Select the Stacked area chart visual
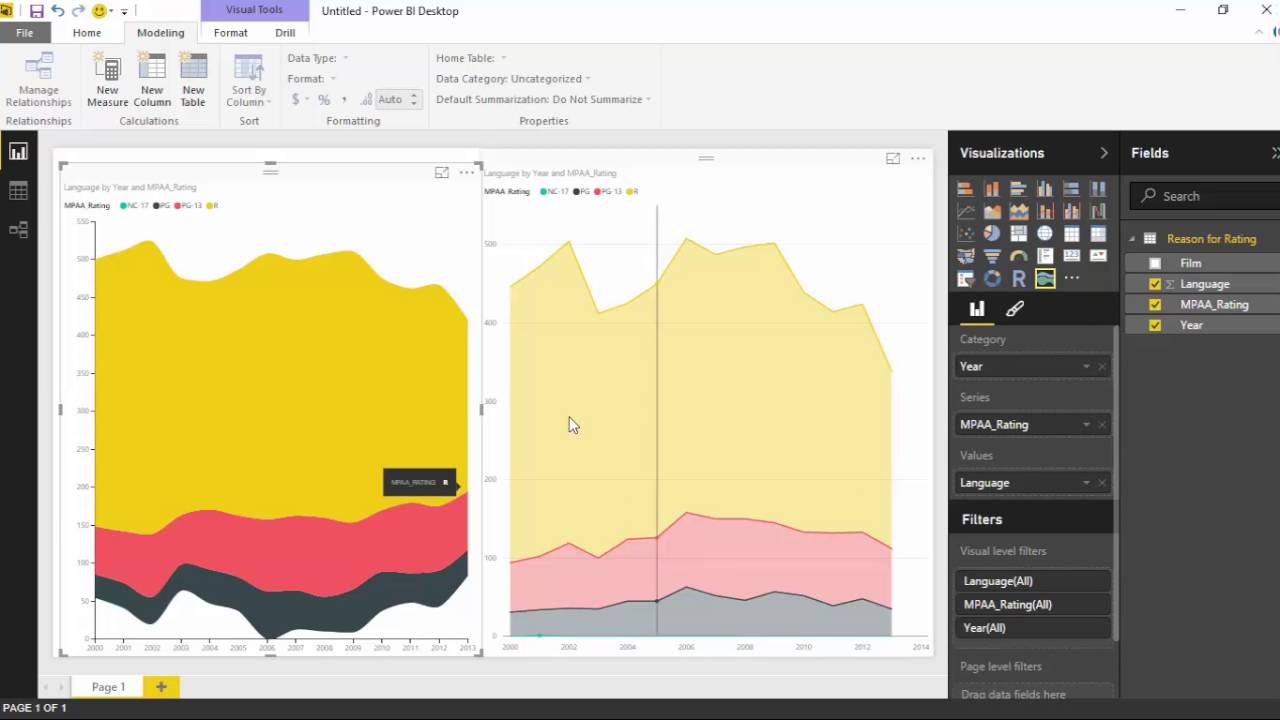 pyautogui.click(x=1019, y=211)
